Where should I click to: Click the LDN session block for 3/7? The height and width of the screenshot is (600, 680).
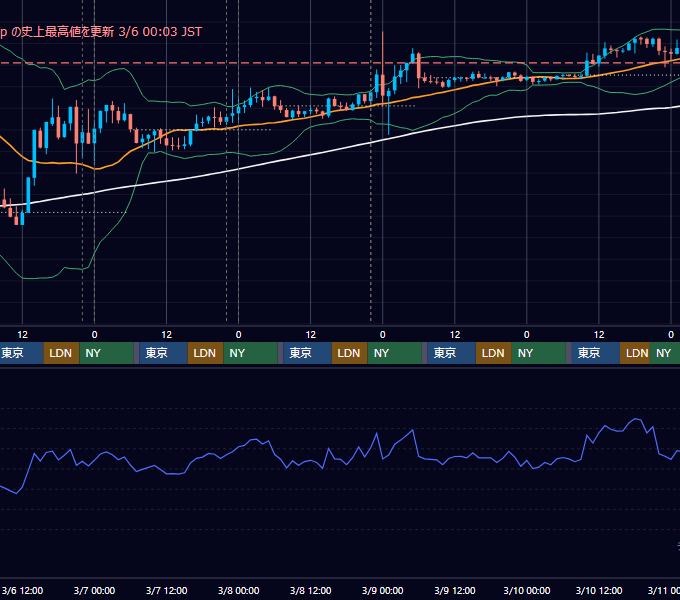pyautogui.click(x=205, y=353)
